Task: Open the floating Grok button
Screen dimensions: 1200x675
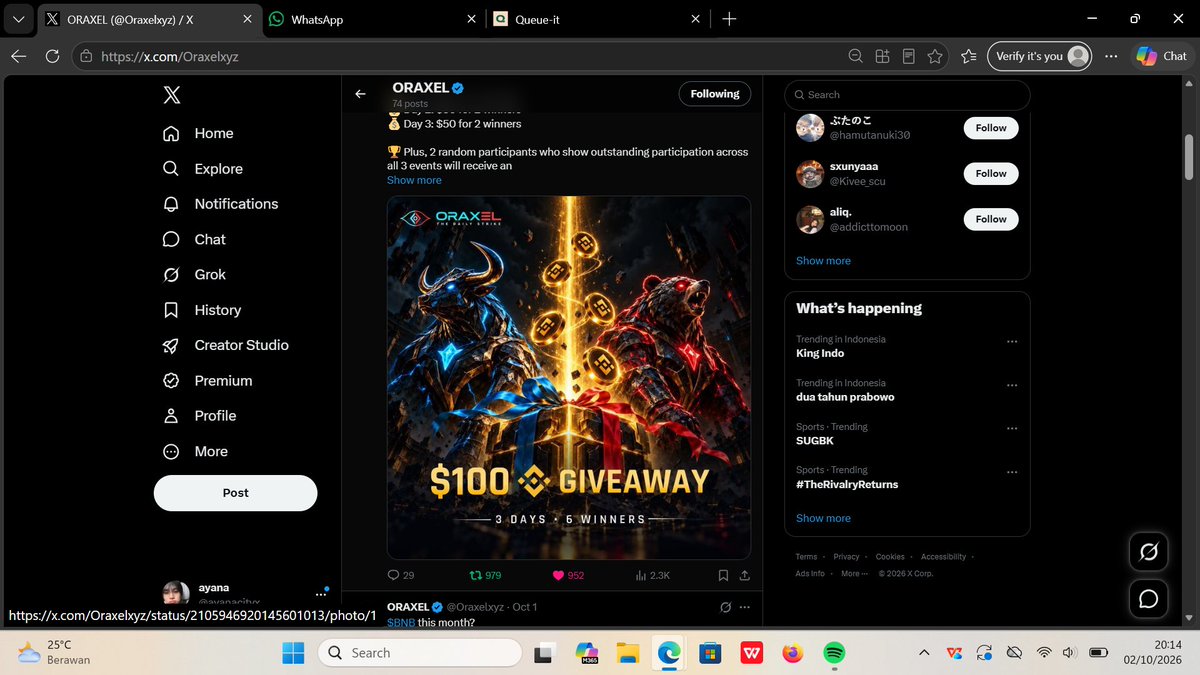Action: (1148, 551)
